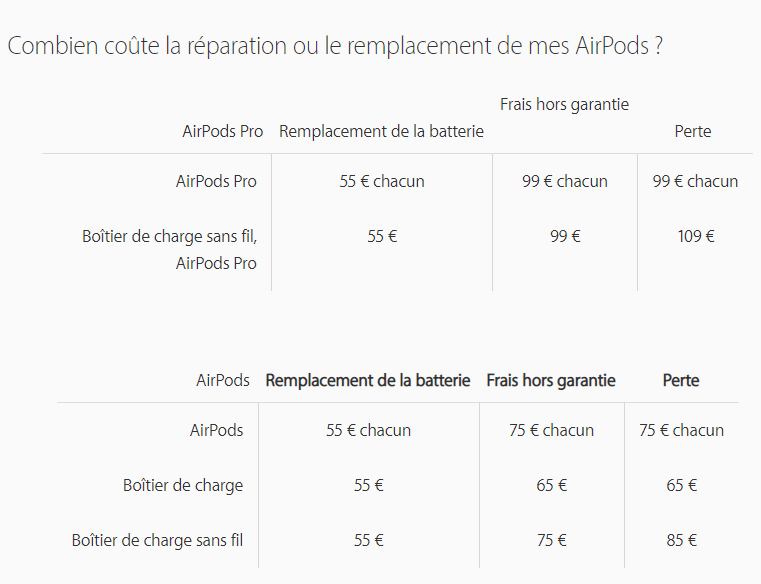Click the page heading about AirPods repair cost

pyautogui.click(x=334, y=46)
